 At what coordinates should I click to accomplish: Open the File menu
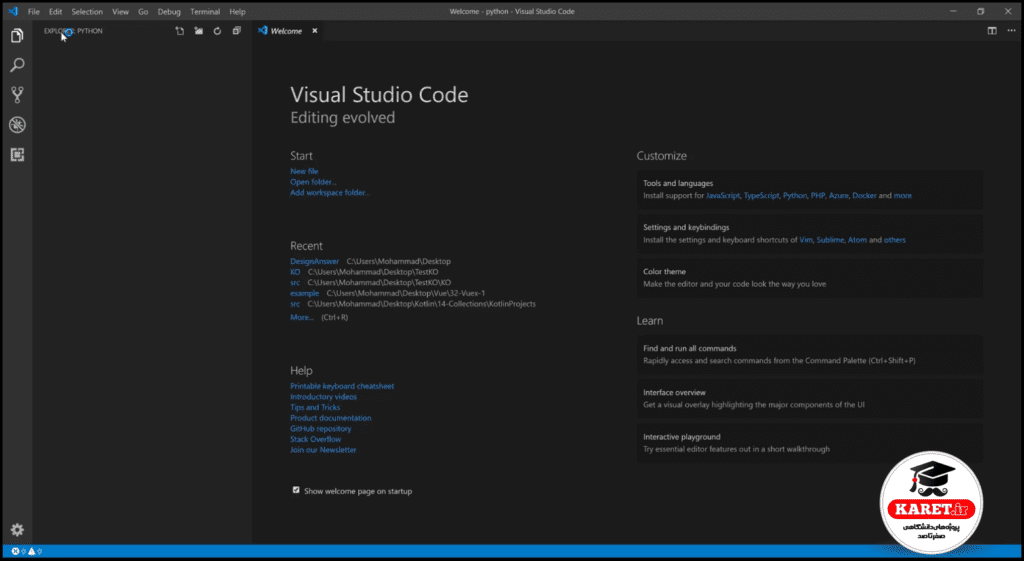[x=33, y=12]
